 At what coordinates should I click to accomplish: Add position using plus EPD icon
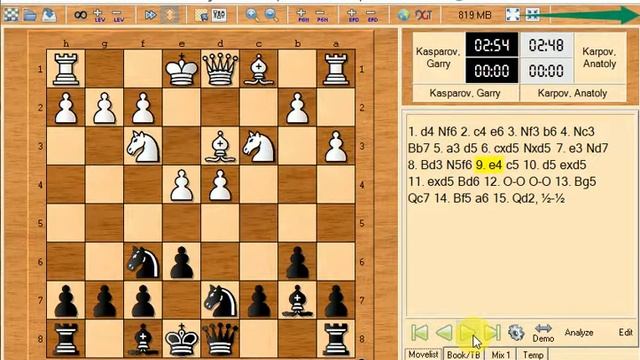click(353, 16)
